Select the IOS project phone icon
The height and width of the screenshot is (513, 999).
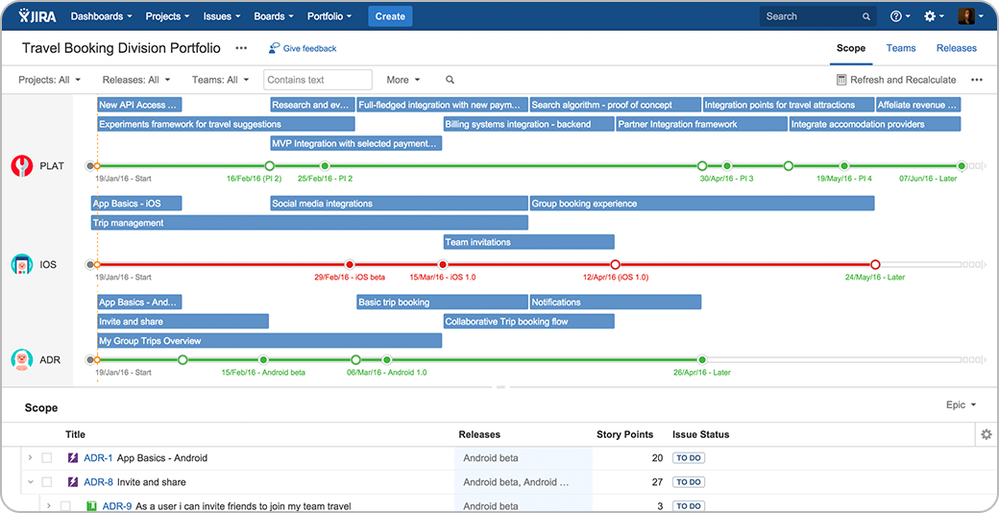[x=22, y=264]
